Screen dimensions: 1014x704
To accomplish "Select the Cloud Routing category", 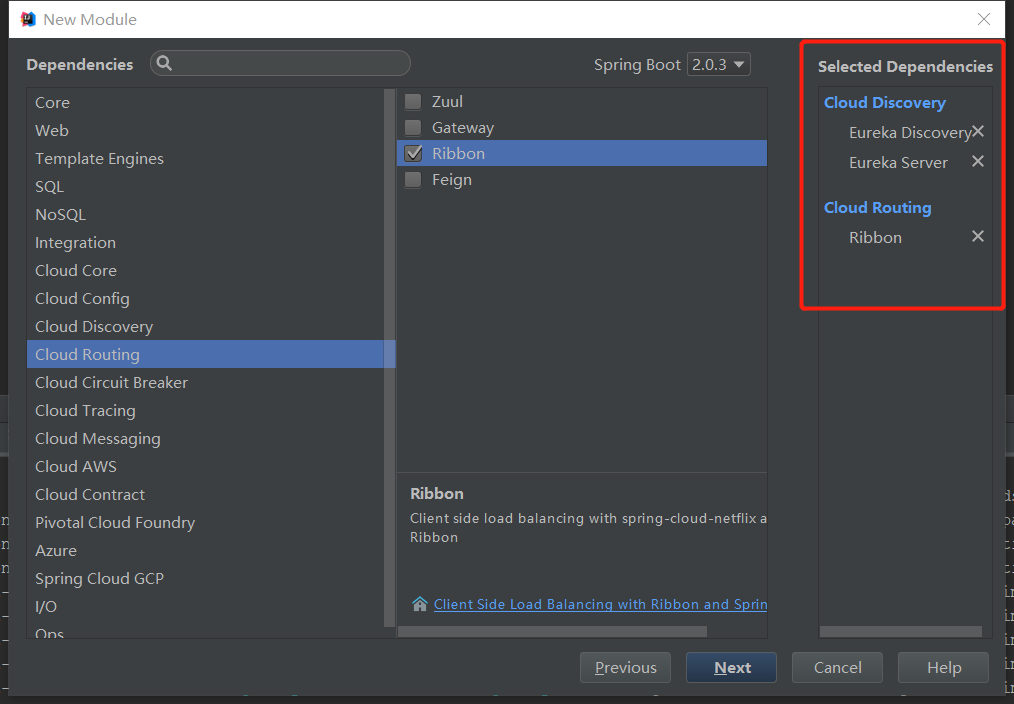I will (206, 354).
